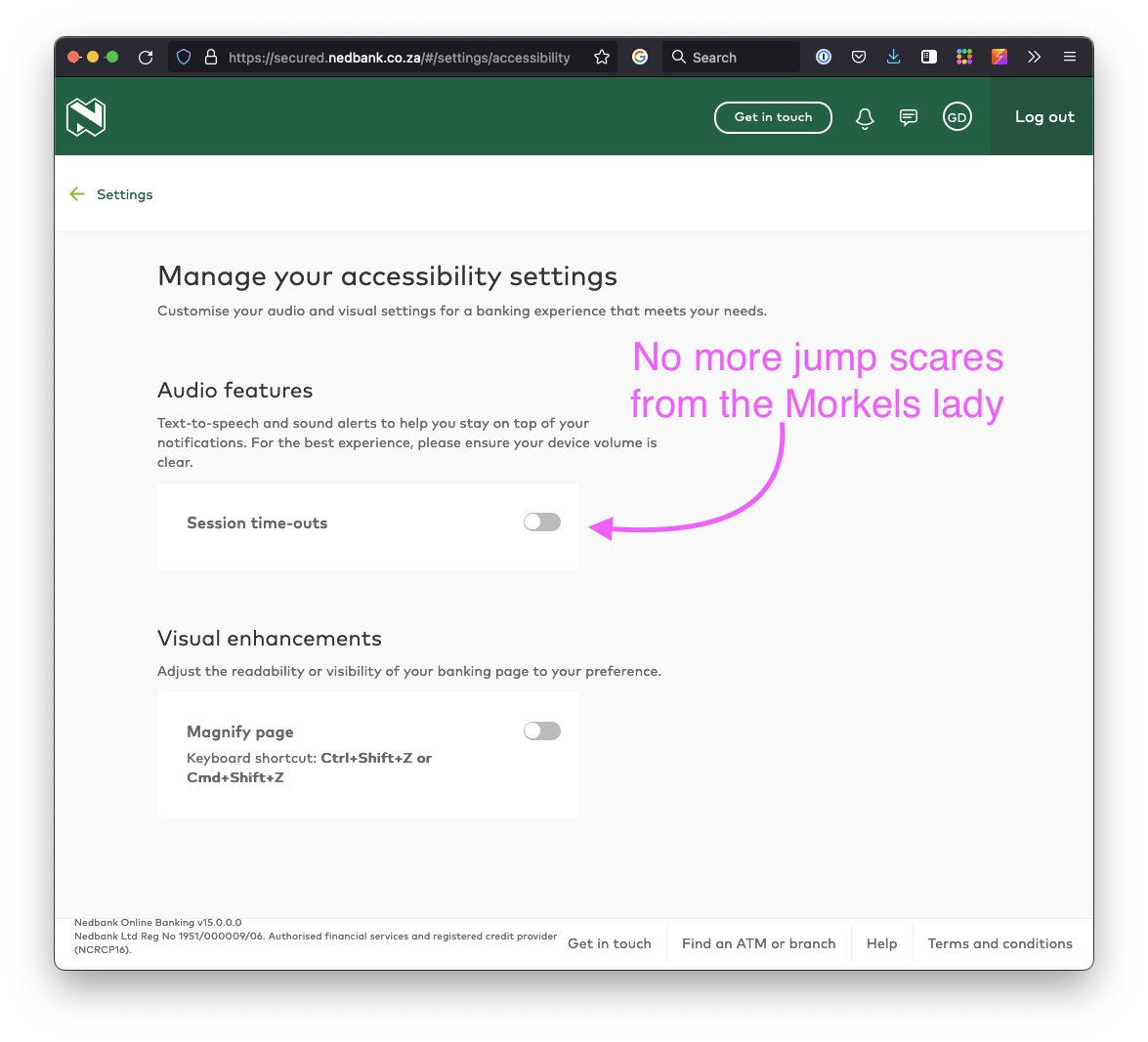This screenshot has height=1042, width=1148.
Task: Reload the page with the browser refresh icon
Action: (x=146, y=57)
